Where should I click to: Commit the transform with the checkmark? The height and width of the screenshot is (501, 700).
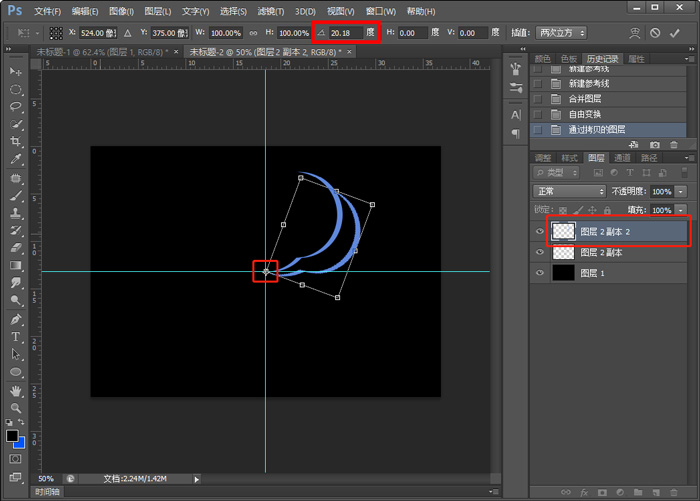[675, 33]
